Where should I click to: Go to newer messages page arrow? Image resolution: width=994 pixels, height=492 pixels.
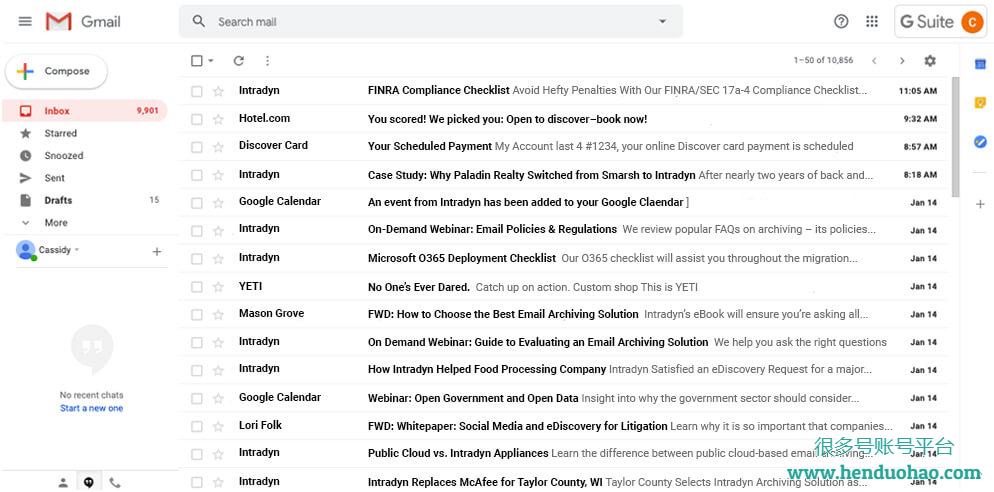[874, 61]
